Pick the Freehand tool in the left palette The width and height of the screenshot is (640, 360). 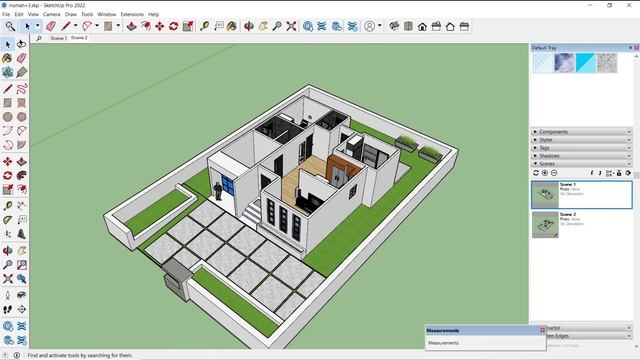(22, 88)
